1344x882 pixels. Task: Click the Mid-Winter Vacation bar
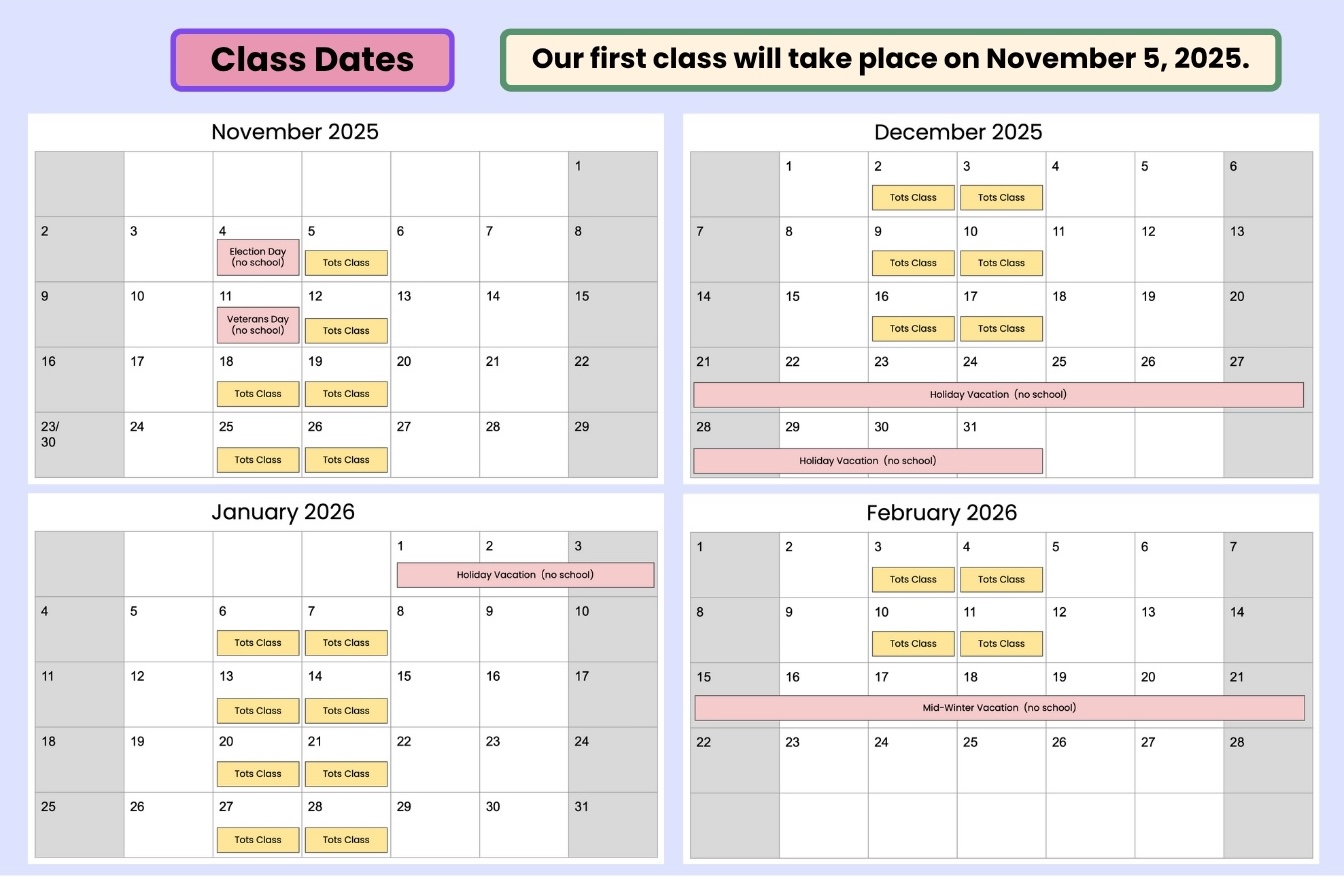pyautogui.click(x=999, y=708)
